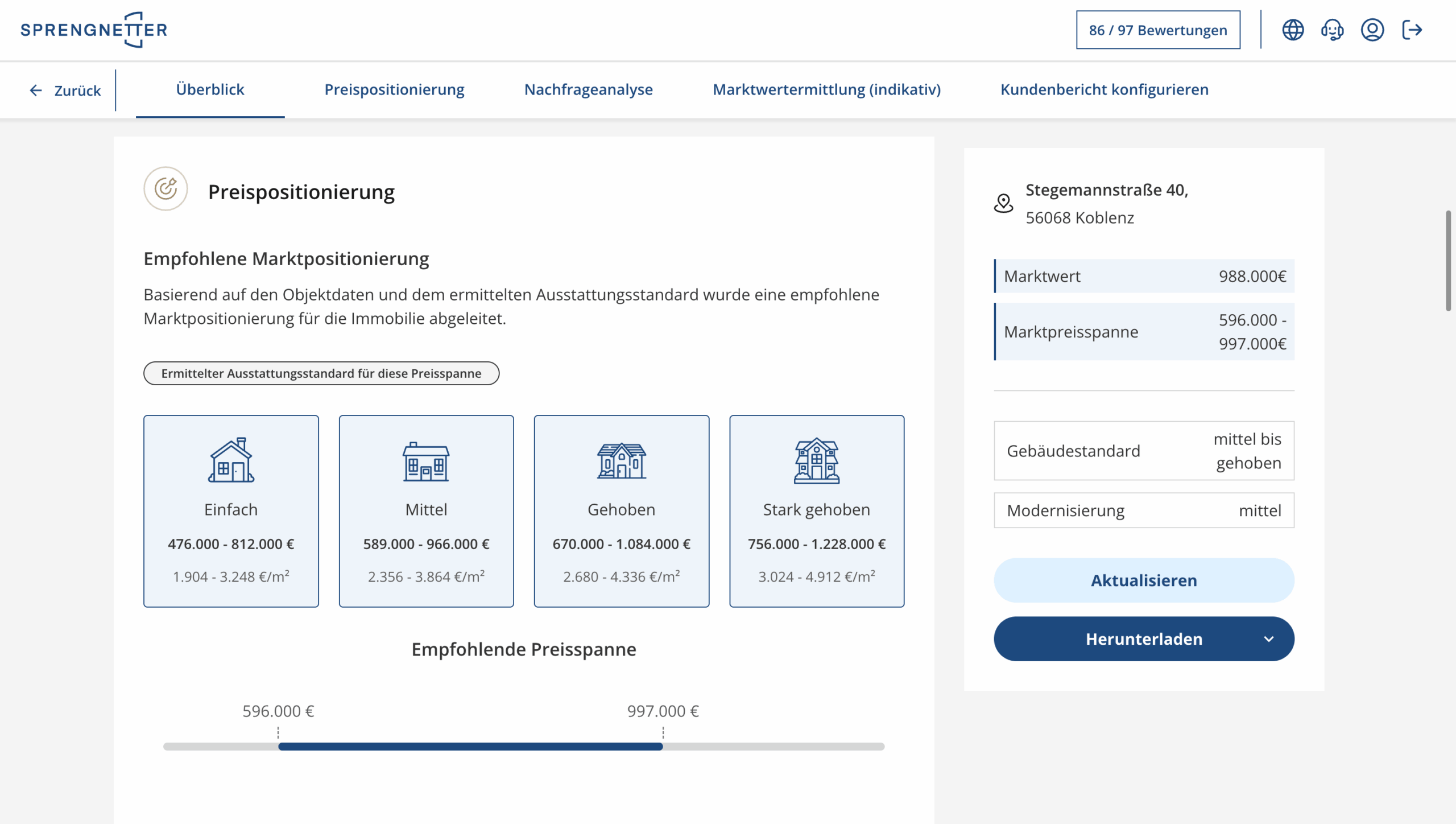
Task: Click the Gebäudestandard field
Action: click(1144, 451)
